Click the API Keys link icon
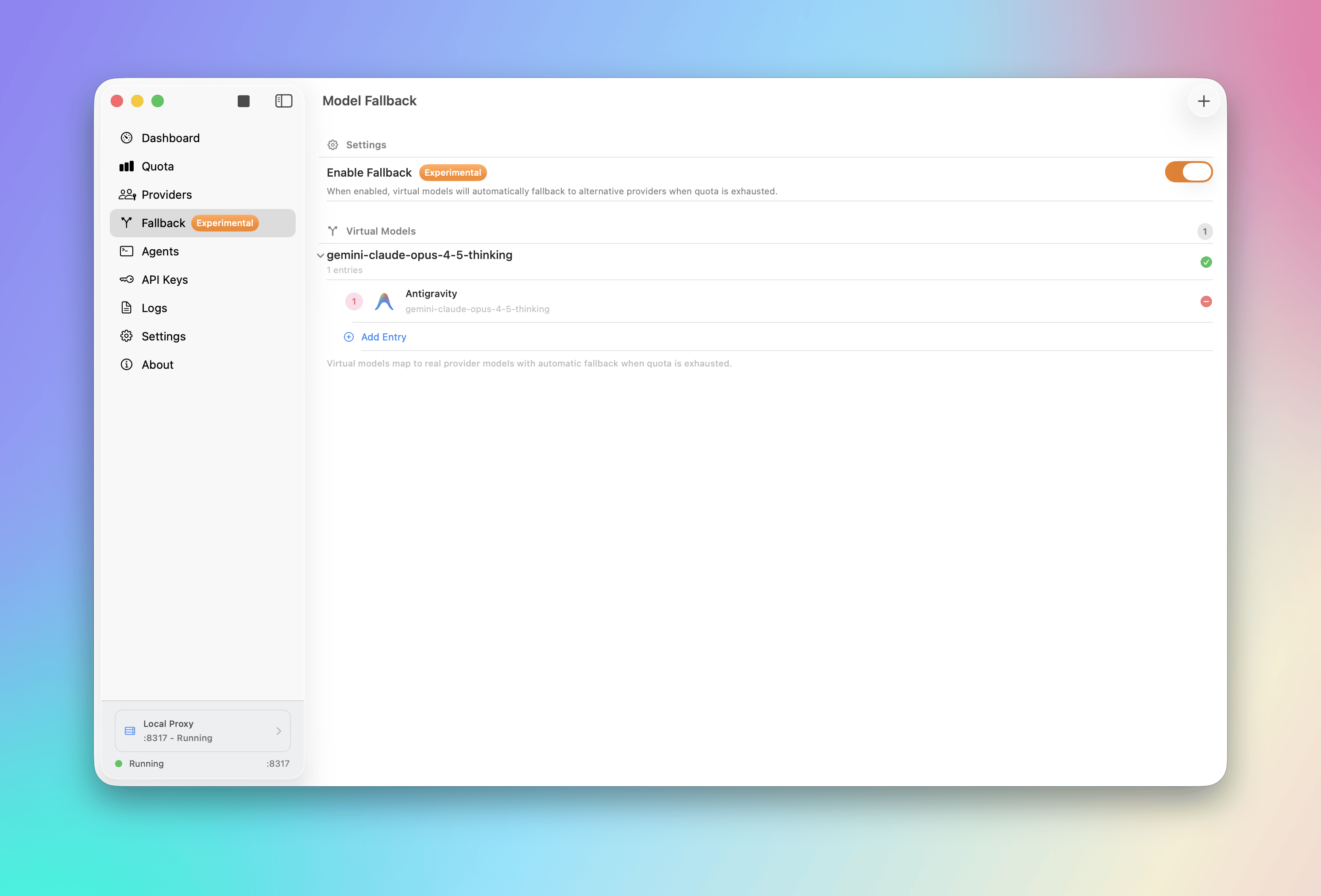1321x896 pixels. pyautogui.click(x=127, y=279)
